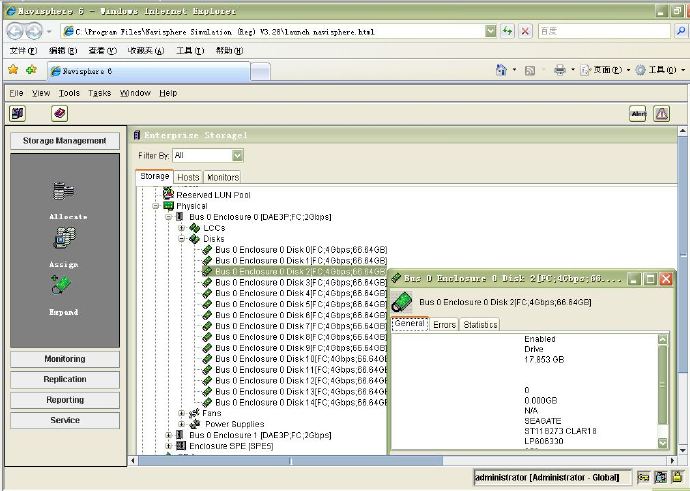Click the add to favorites icon
Screen dimensions: 690x491
[x=31, y=70]
